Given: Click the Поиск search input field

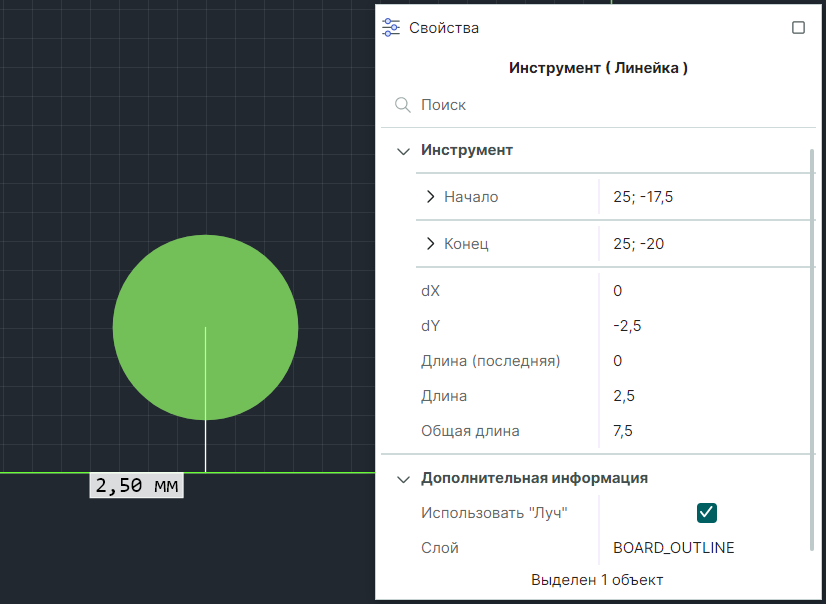Looking at the screenshot, I should (x=600, y=105).
